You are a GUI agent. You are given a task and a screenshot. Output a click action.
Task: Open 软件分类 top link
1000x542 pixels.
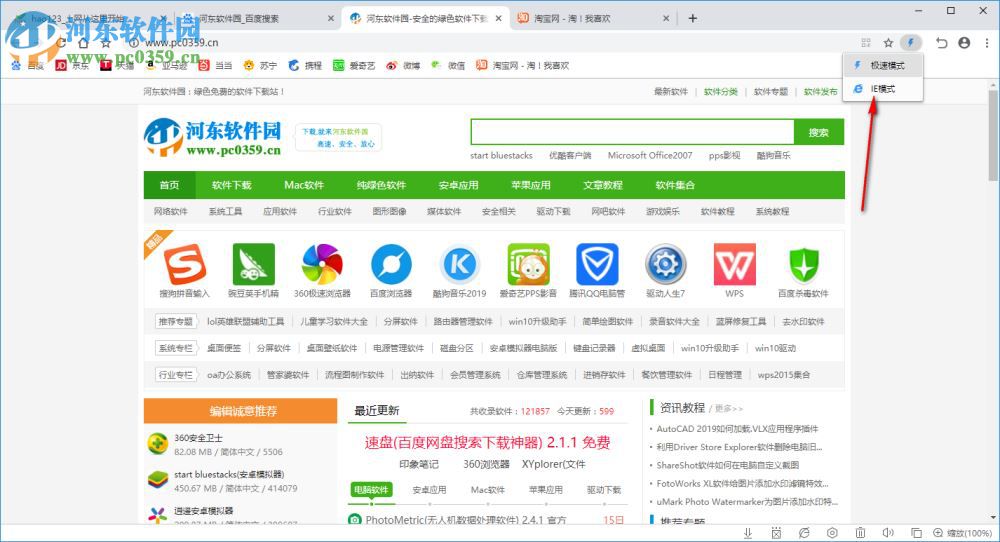[x=721, y=92]
